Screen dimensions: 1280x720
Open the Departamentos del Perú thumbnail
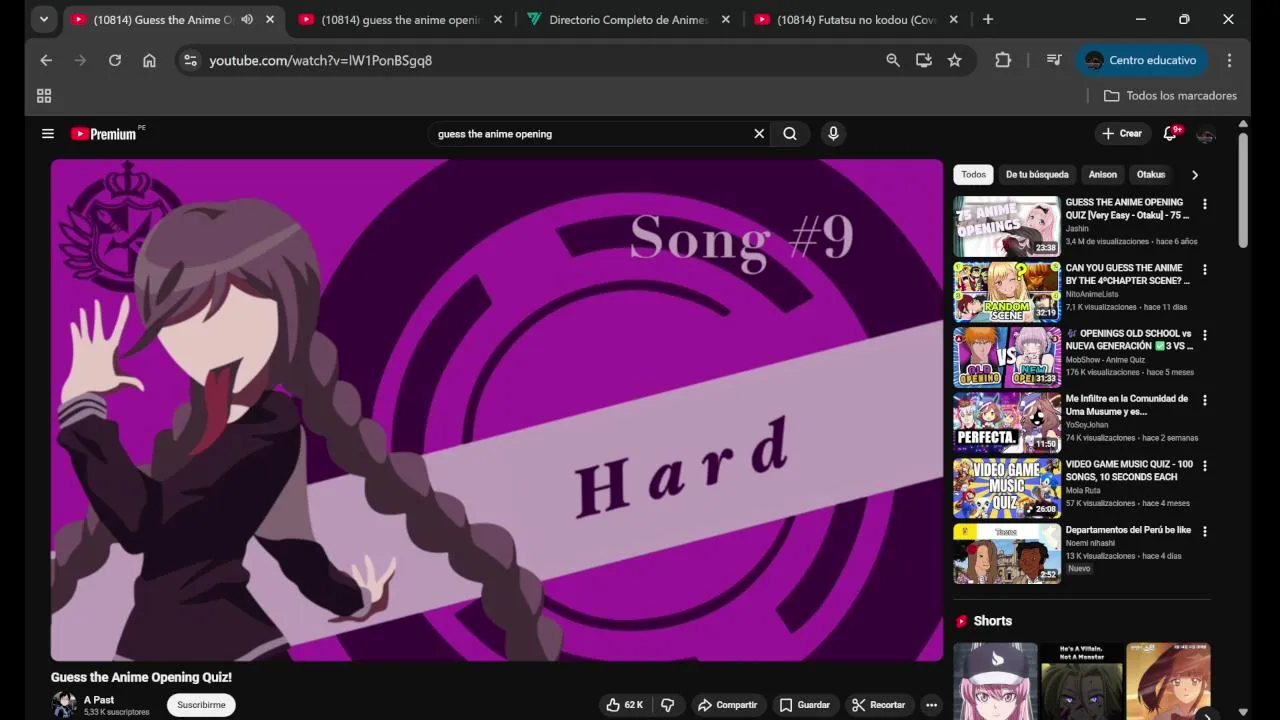[1007, 553]
